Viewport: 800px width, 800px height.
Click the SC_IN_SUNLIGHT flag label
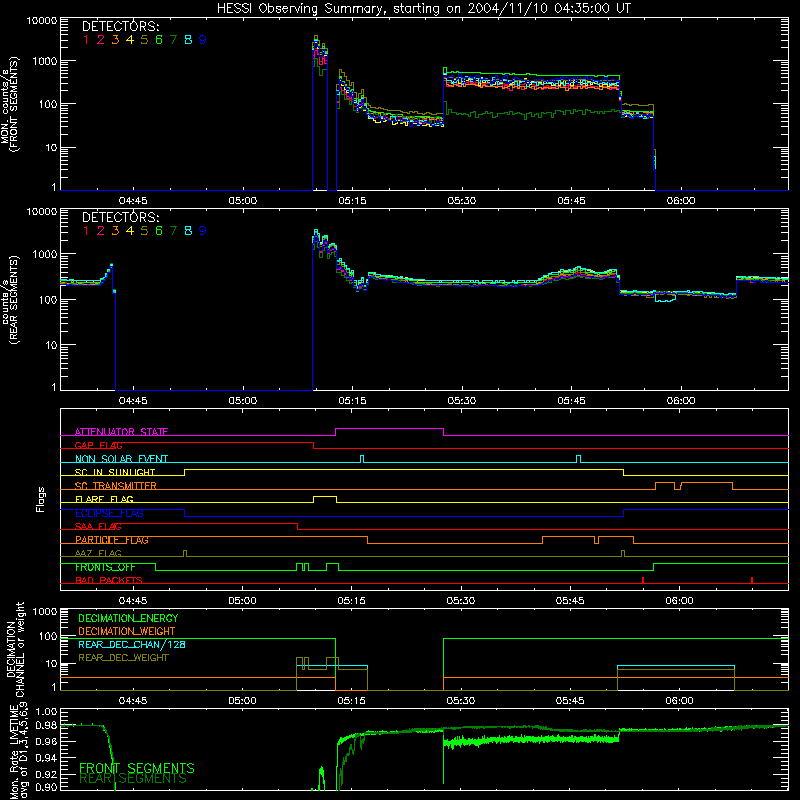click(x=115, y=472)
